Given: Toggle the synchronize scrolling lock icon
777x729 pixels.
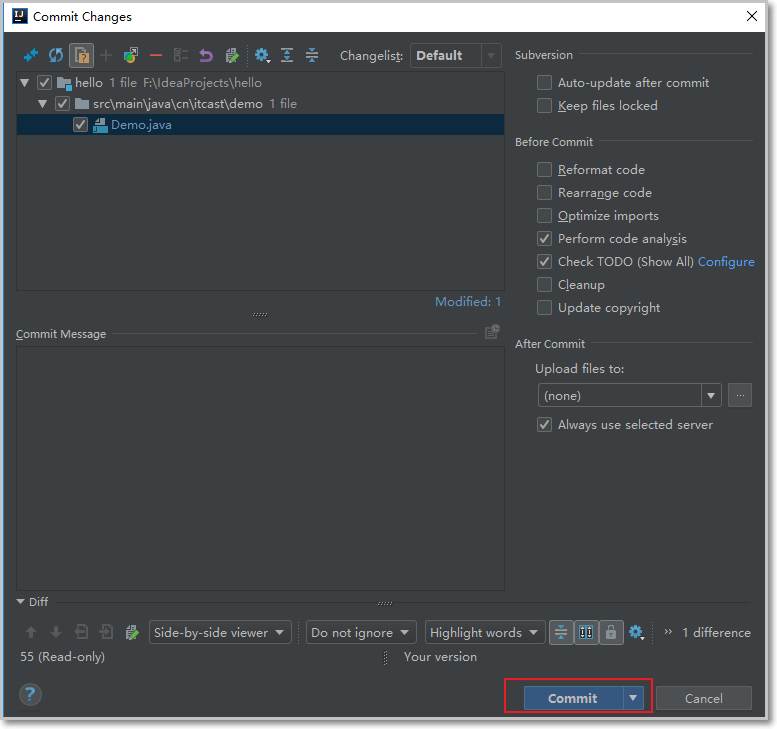Looking at the screenshot, I should 611,632.
